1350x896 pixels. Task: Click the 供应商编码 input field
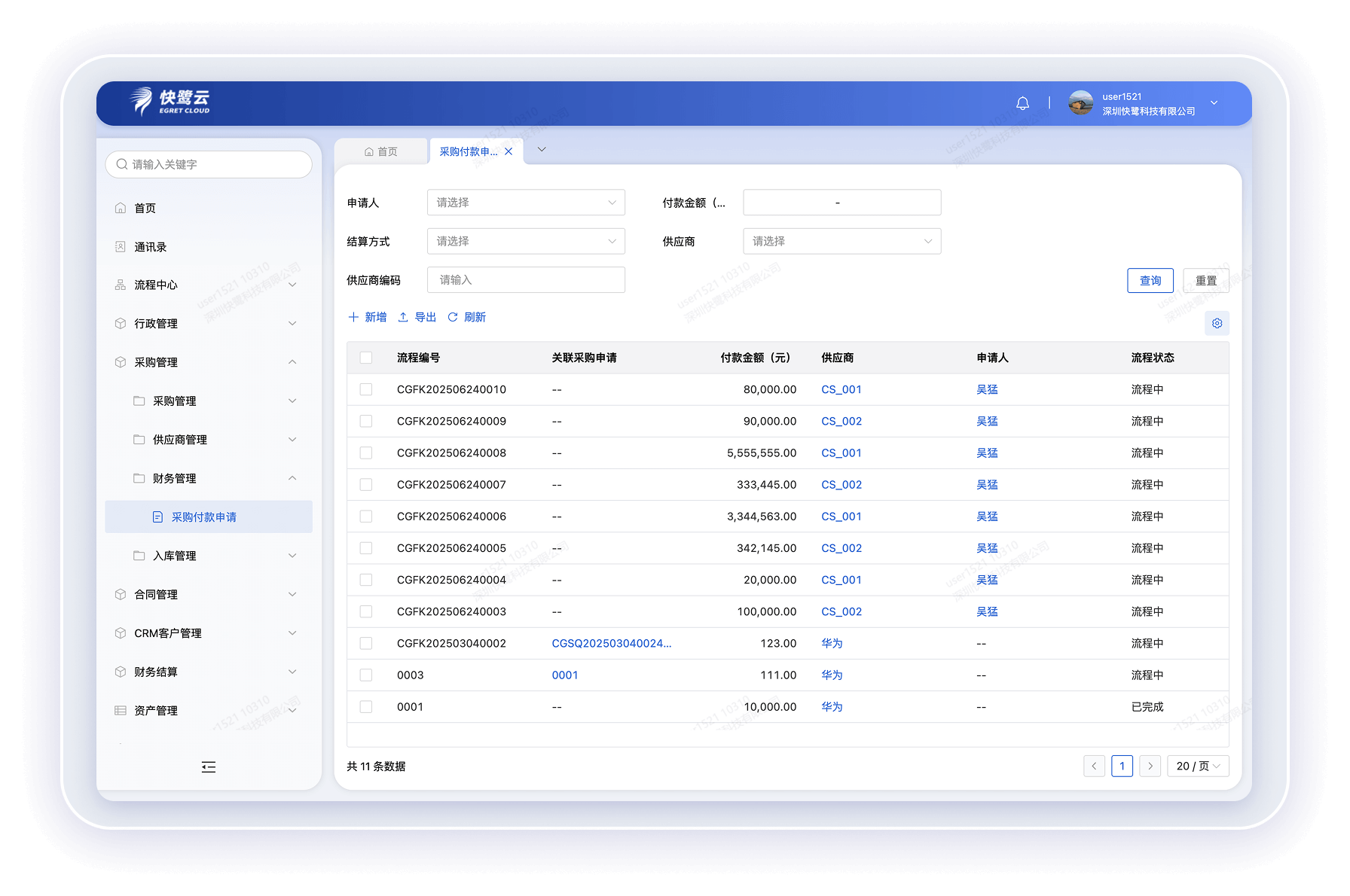525,280
